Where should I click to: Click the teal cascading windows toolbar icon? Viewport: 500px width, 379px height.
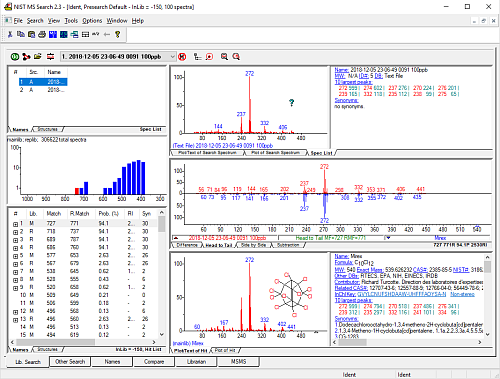click(74, 34)
